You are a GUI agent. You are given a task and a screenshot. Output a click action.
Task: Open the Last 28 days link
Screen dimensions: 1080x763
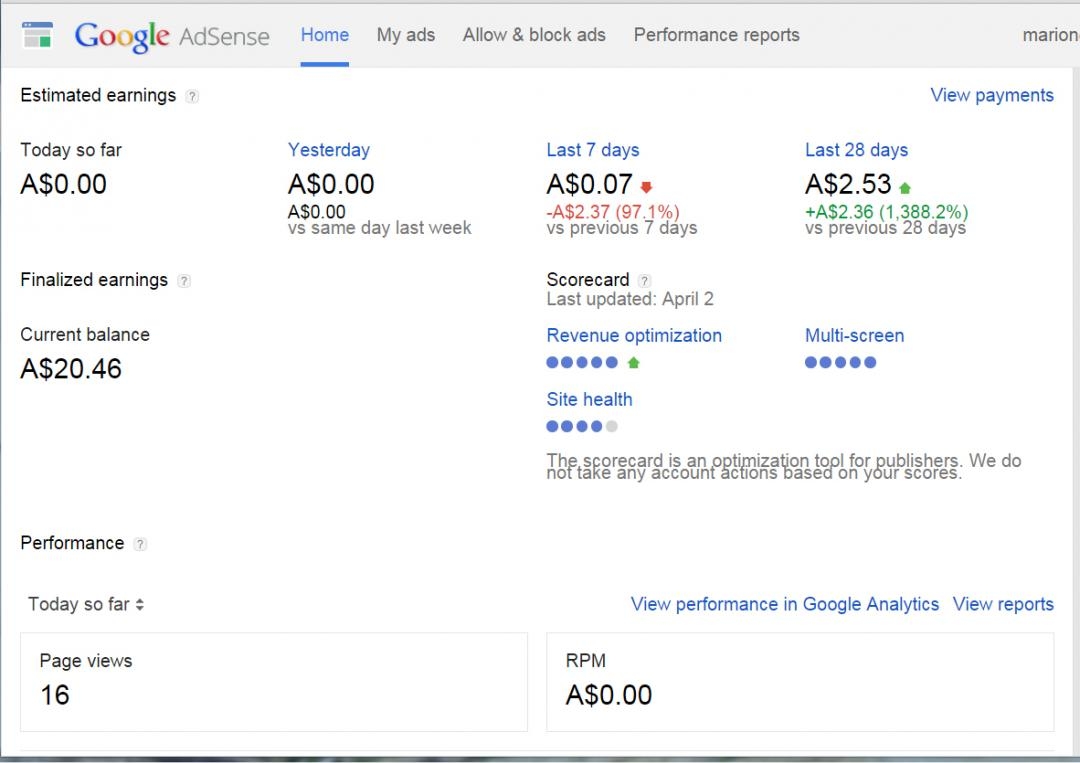point(856,150)
